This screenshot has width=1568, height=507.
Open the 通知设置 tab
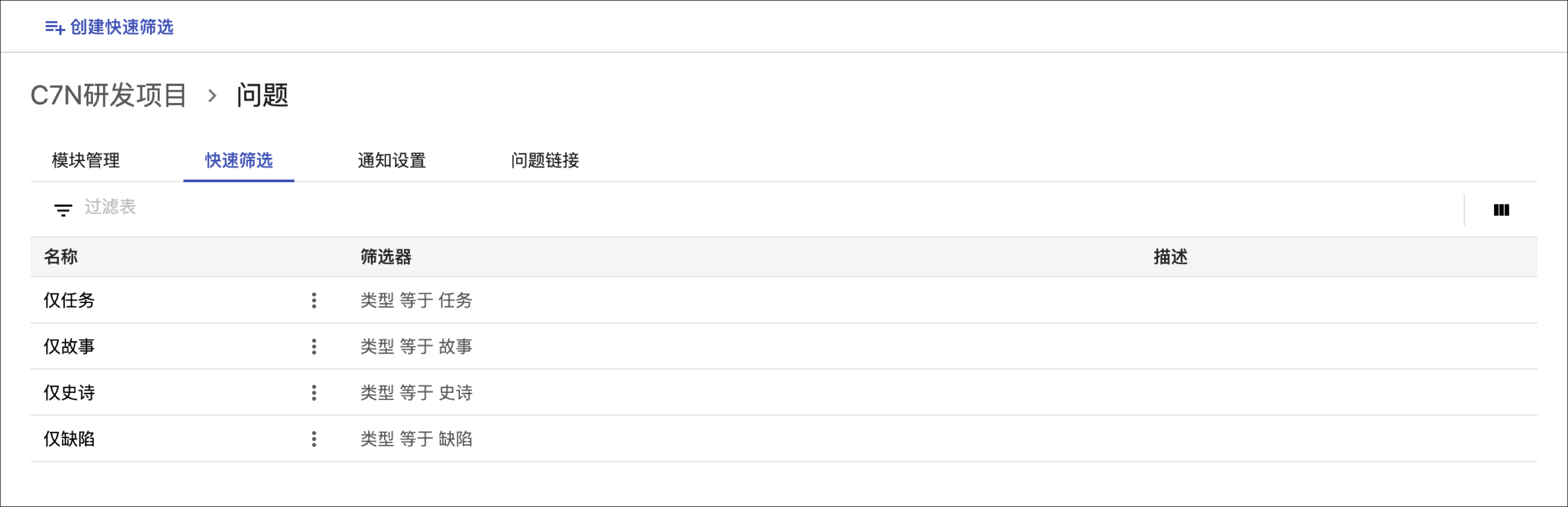391,160
